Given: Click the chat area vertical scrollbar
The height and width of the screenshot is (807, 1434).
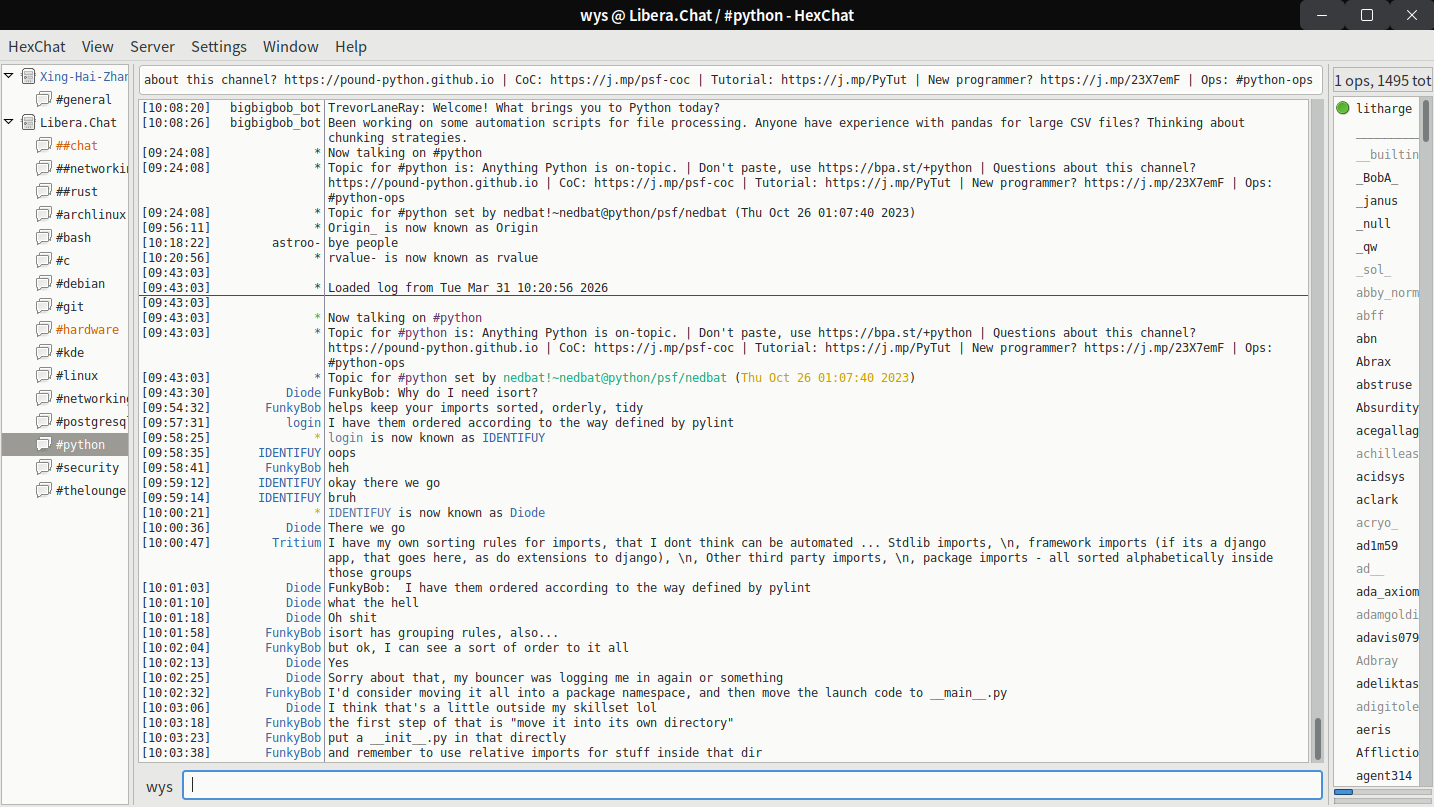Looking at the screenshot, I should point(1317,738).
